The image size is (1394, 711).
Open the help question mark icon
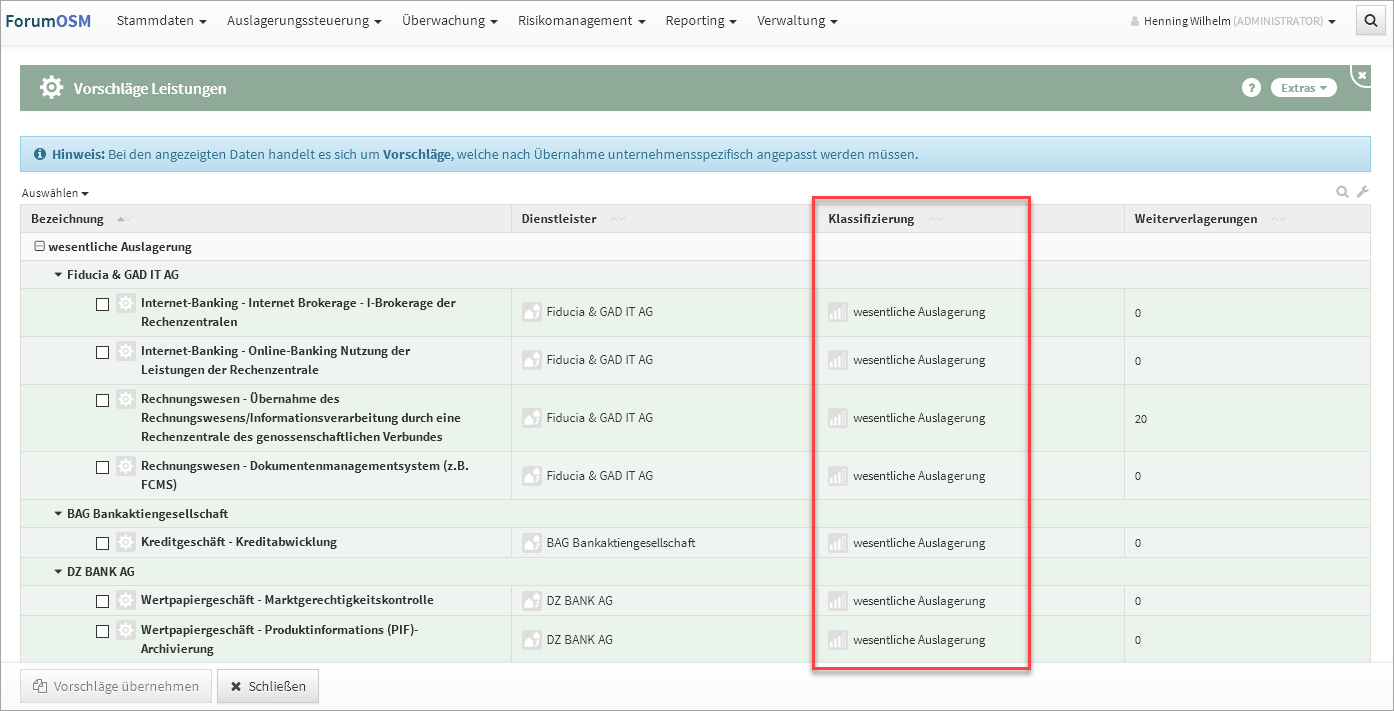pos(1250,88)
